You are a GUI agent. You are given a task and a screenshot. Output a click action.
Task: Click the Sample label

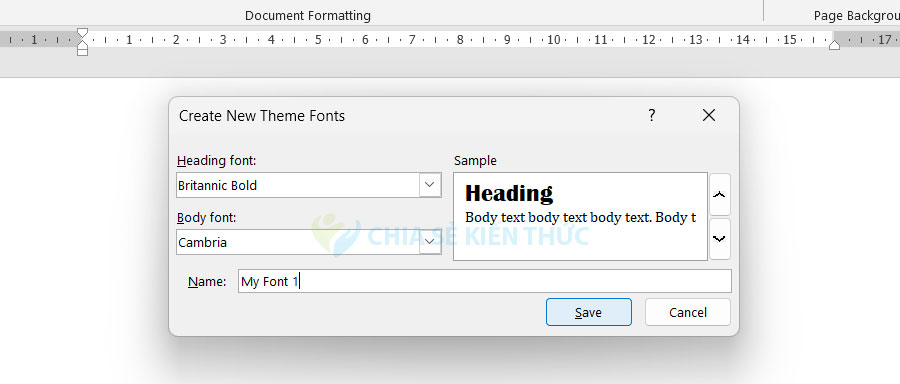pyautogui.click(x=475, y=161)
